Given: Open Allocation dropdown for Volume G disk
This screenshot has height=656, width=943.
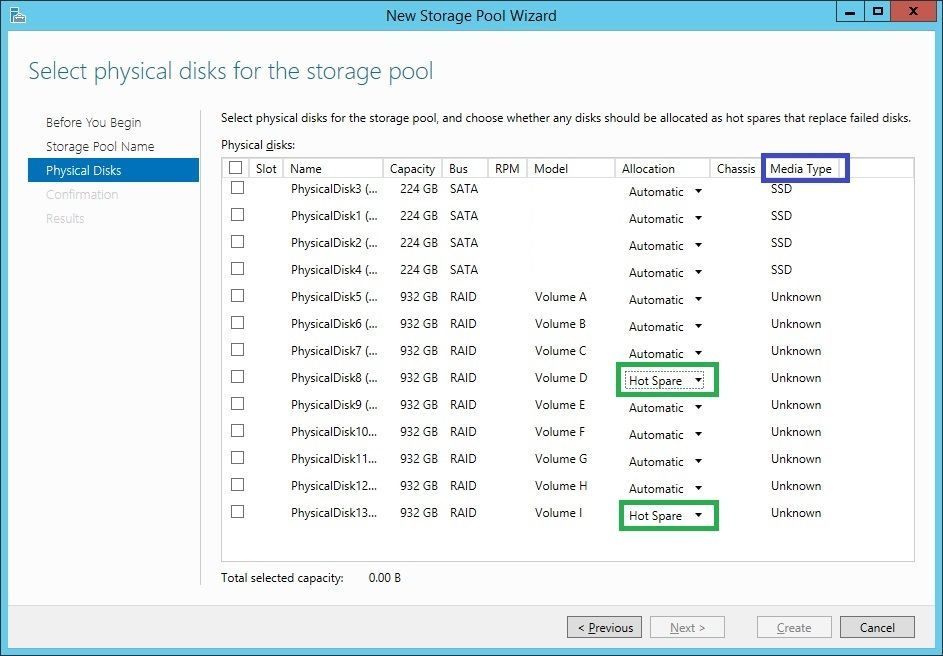Looking at the screenshot, I should 665,462.
